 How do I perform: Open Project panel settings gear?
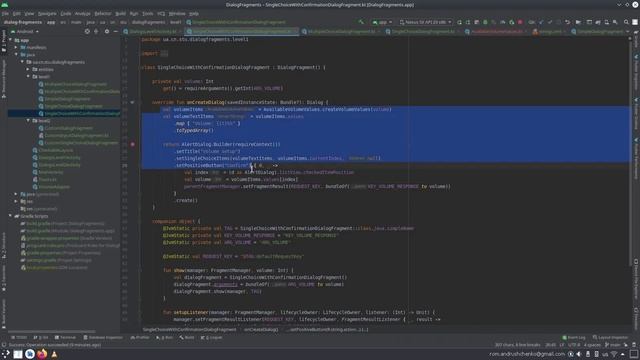107,31
